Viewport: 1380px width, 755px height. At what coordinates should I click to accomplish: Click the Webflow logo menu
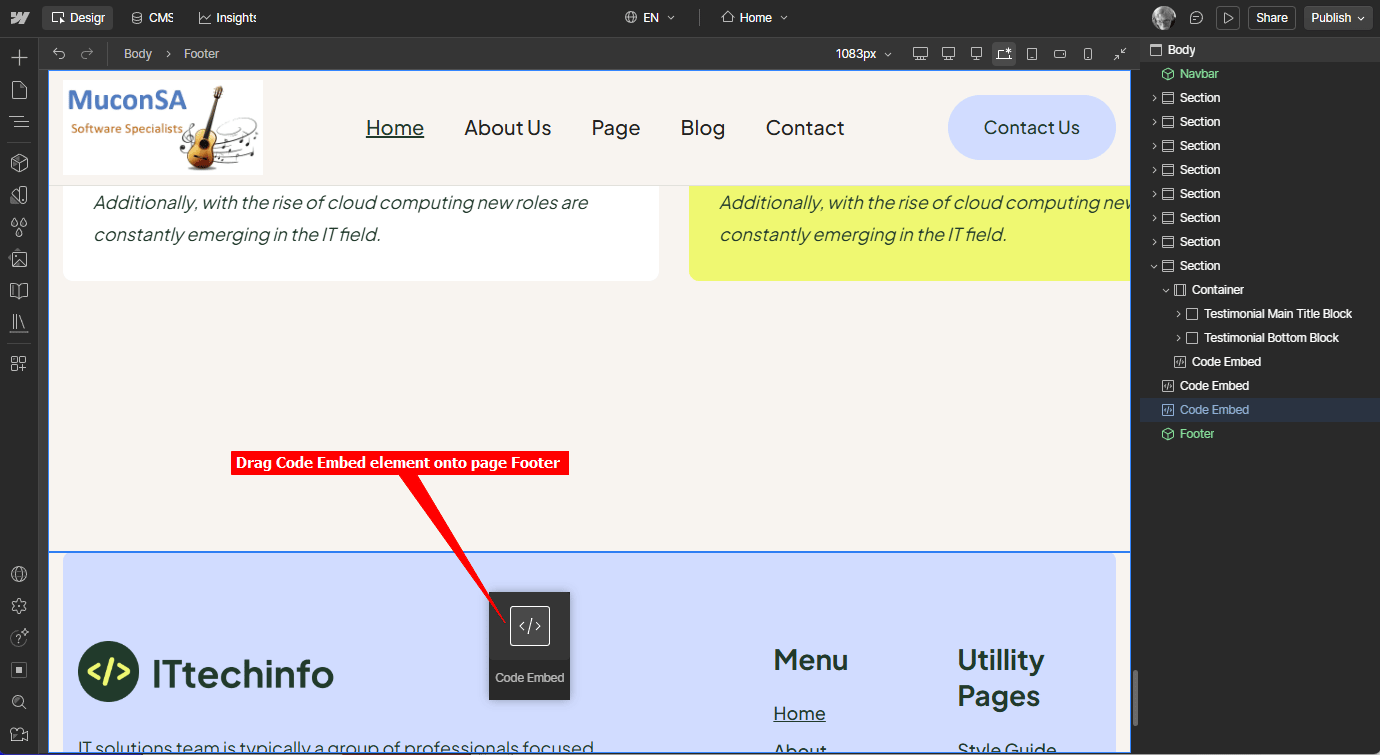(x=20, y=18)
